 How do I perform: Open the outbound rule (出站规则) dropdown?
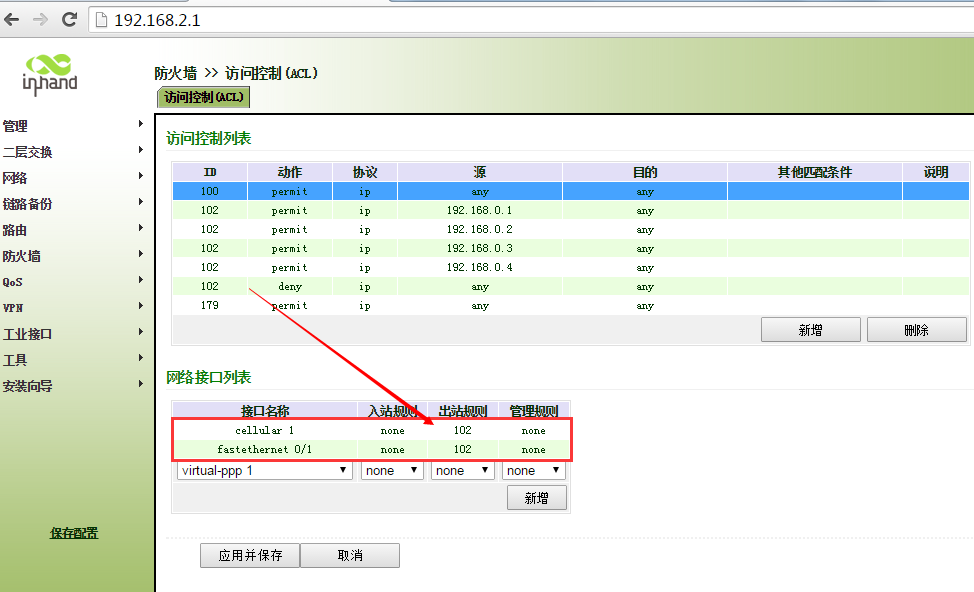pyautogui.click(x=462, y=470)
